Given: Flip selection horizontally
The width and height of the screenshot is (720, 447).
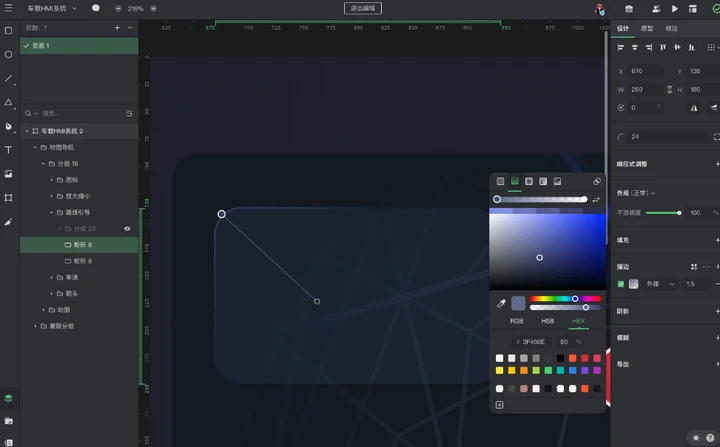Looking at the screenshot, I should [694, 108].
